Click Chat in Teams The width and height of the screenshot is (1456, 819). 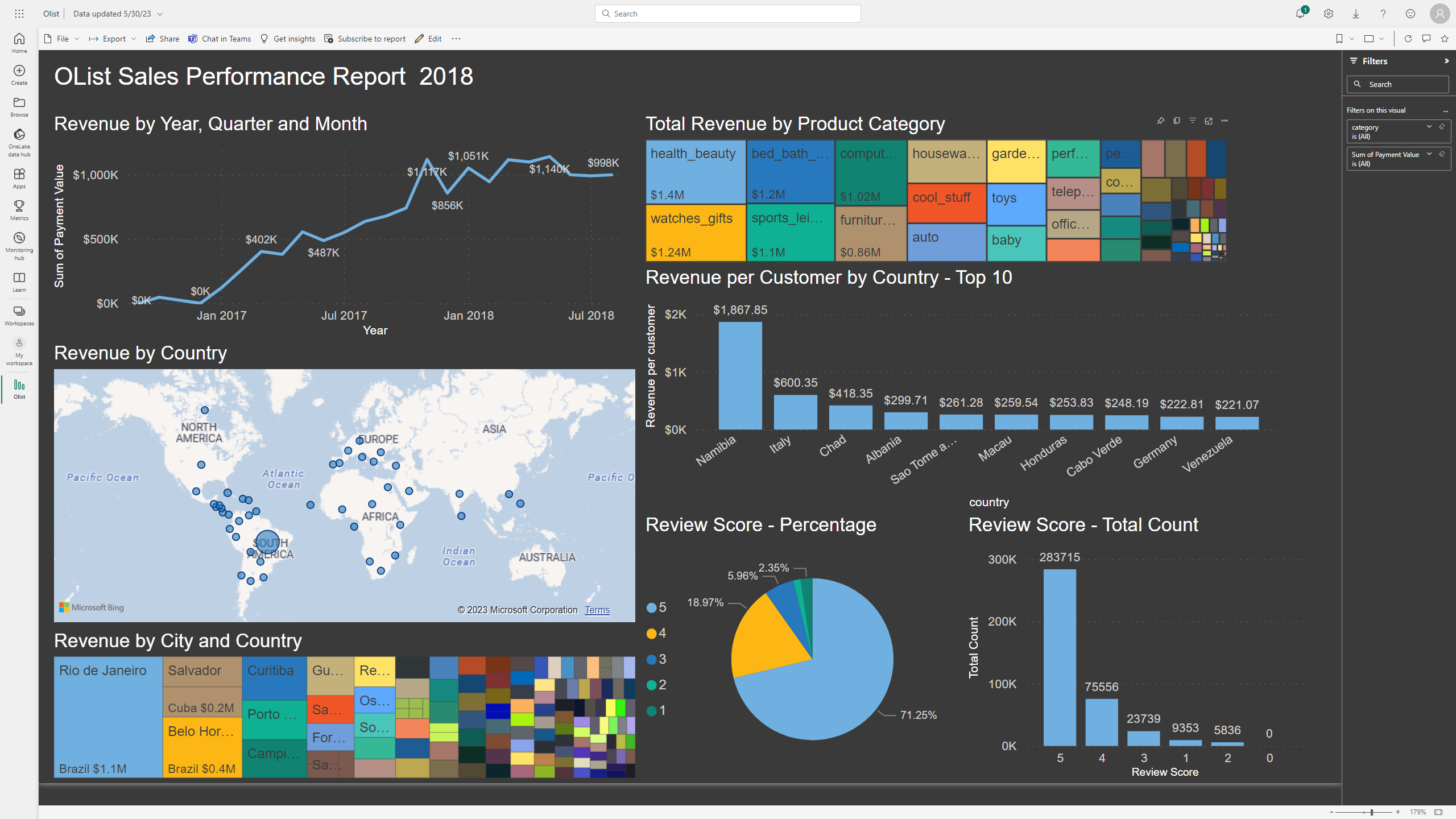pos(220,39)
